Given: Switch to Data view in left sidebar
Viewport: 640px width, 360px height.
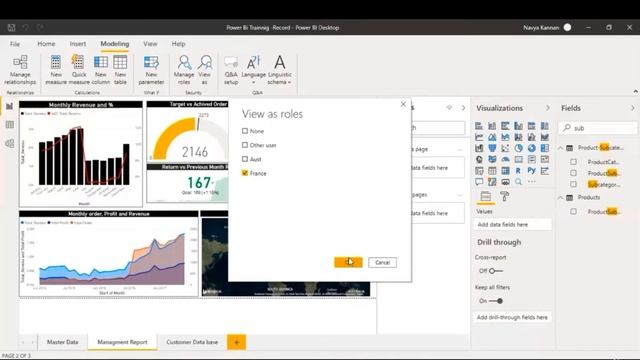Looking at the screenshot, I should pos(9,124).
